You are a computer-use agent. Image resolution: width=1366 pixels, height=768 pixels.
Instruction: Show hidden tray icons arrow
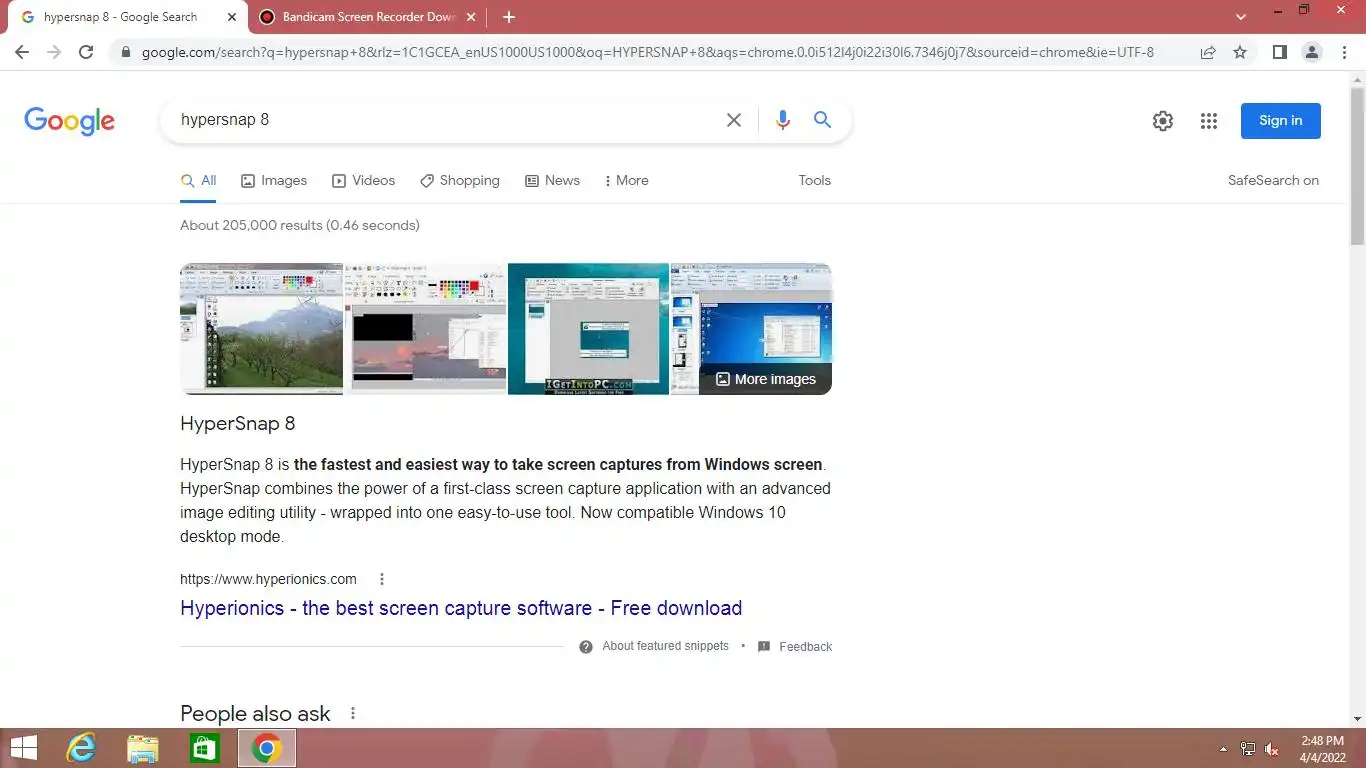click(1223, 749)
